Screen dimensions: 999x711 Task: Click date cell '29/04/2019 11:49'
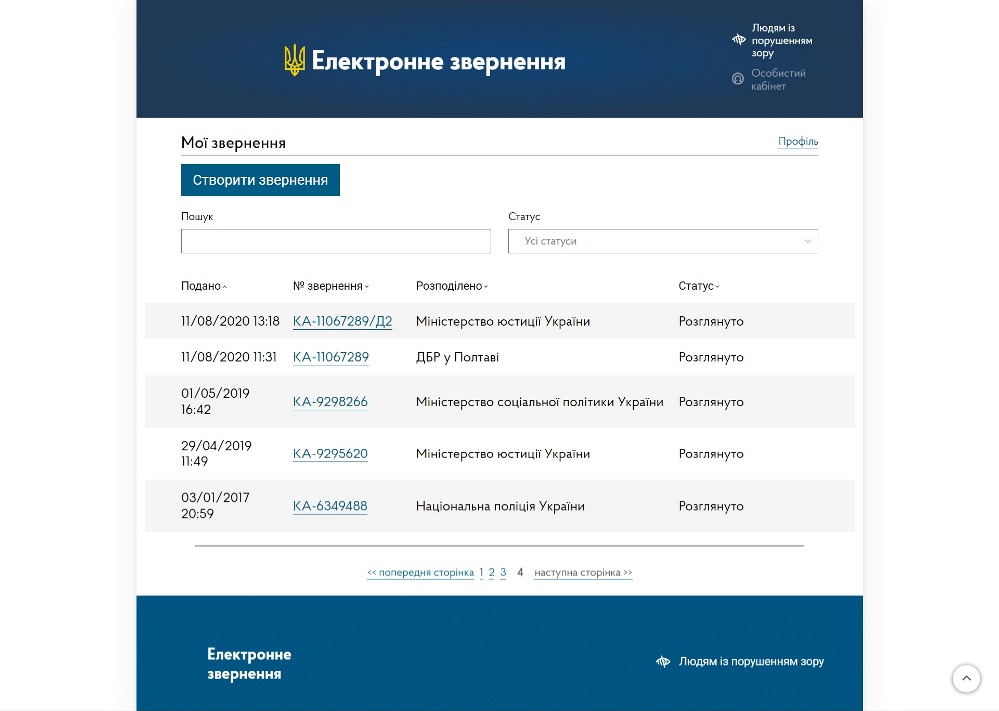pyautogui.click(x=216, y=453)
